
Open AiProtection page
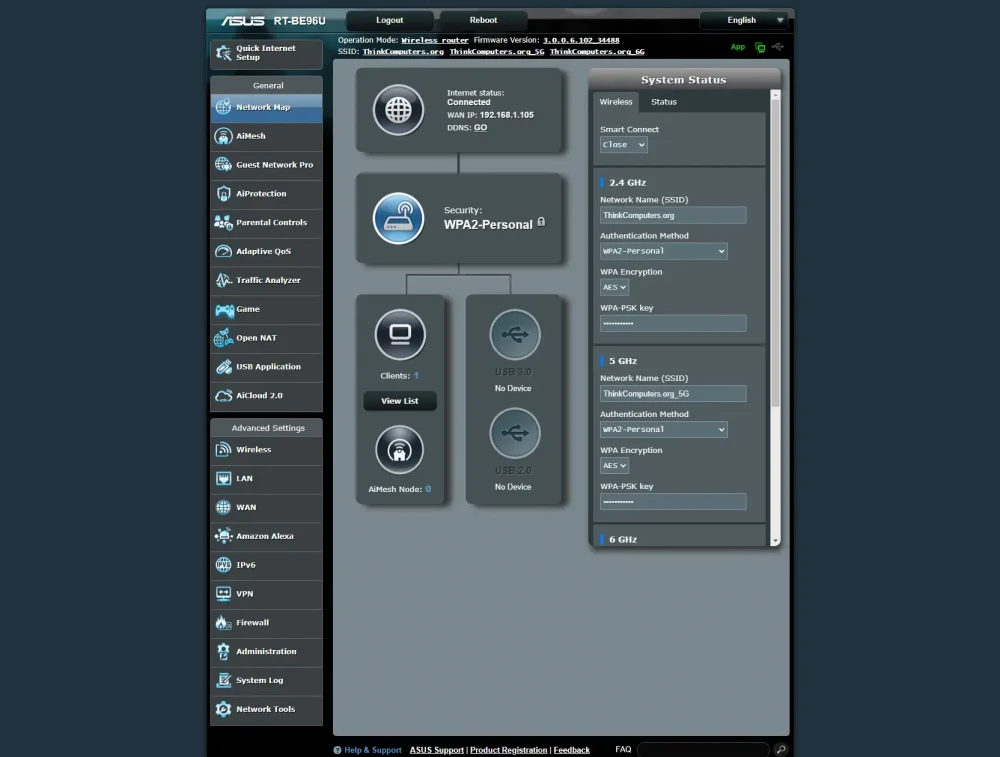[x=266, y=193]
